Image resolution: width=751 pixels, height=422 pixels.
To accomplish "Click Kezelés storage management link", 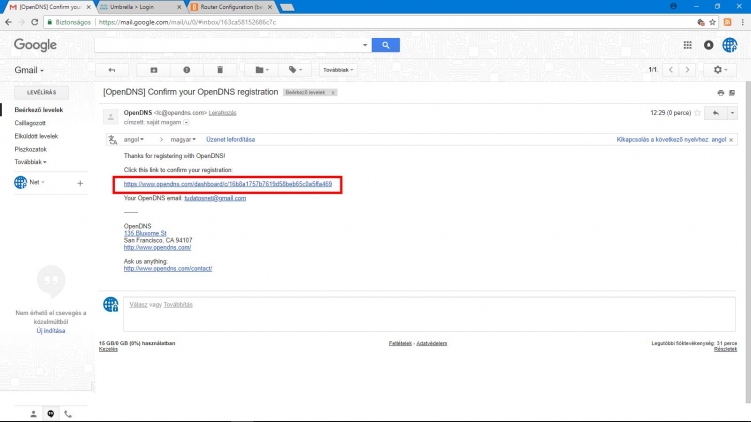I will pyautogui.click(x=108, y=349).
